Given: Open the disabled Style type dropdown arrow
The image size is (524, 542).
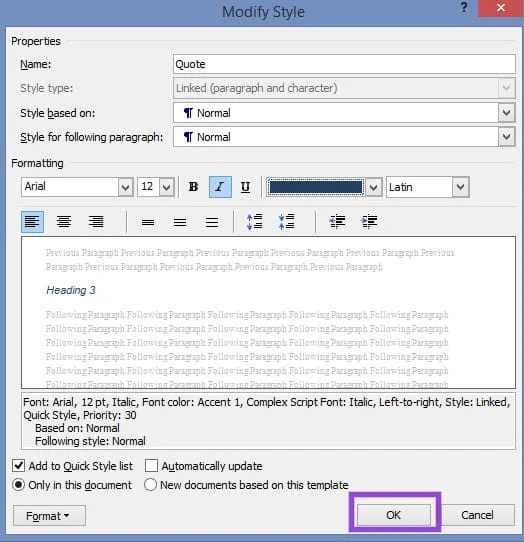Looking at the screenshot, I should [506, 88].
